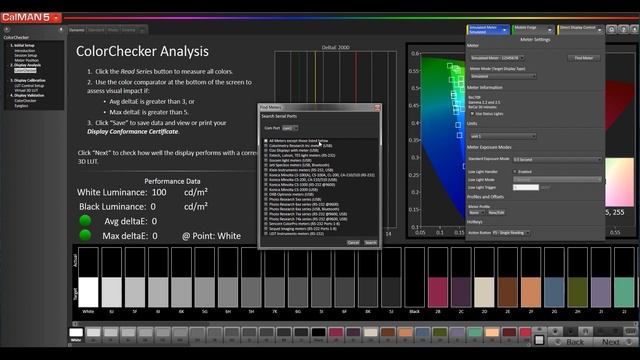This screenshot has width=640, height=360.
Task: Click the help question mark icon at top right
Action: pyautogui.click(x=623, y=29)
